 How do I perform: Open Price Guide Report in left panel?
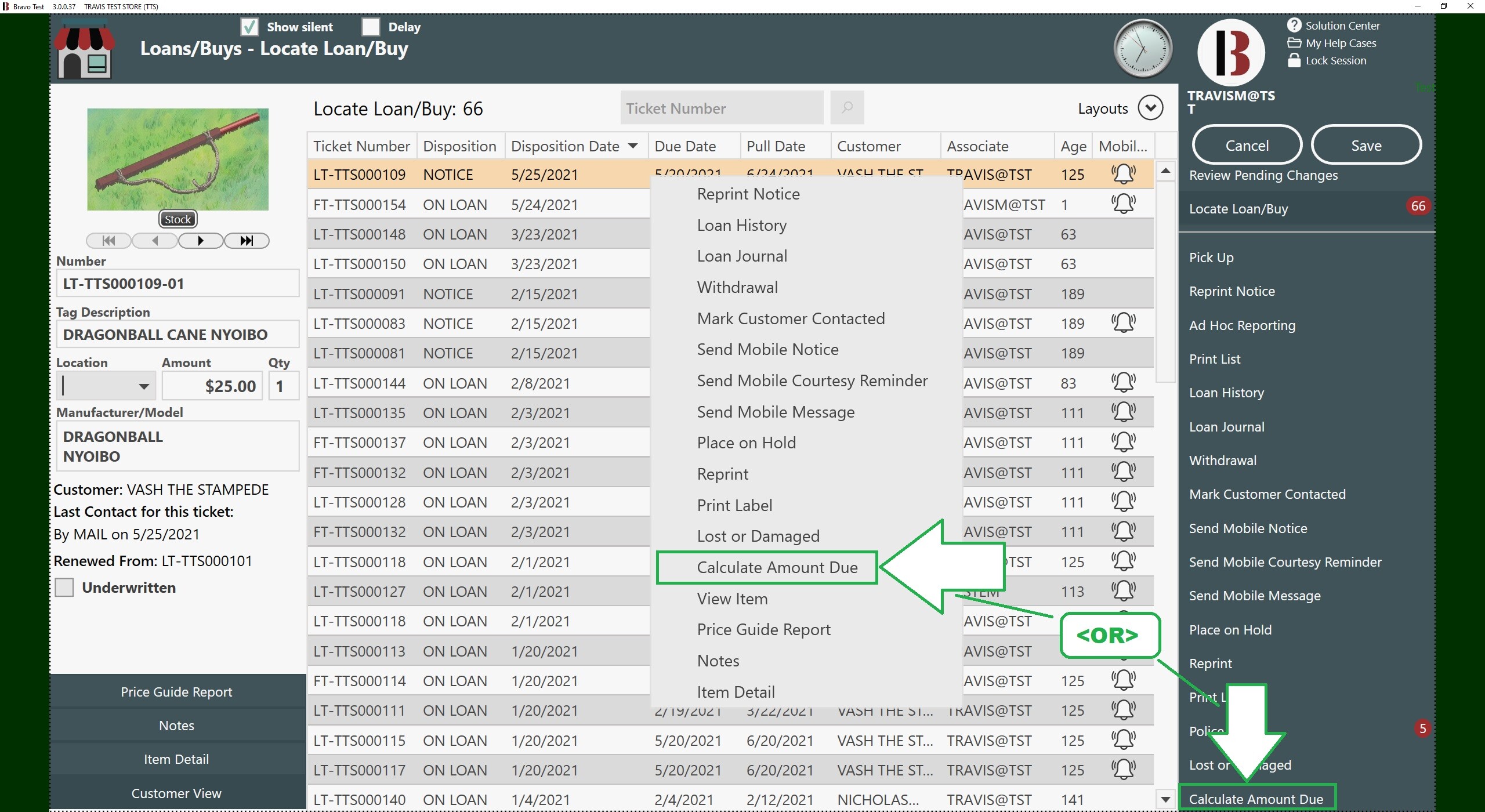176,691
